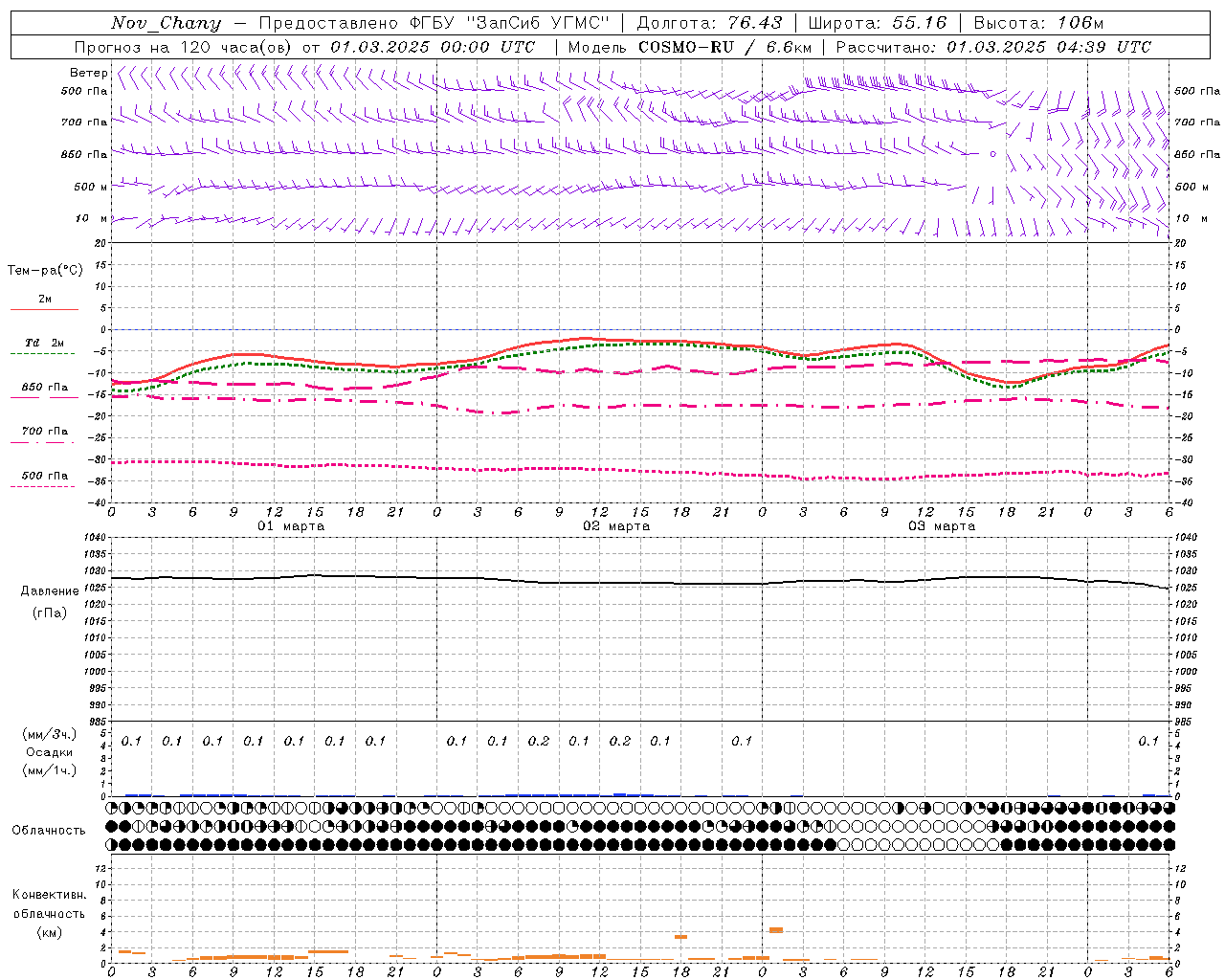Select the "Облачность" cloudiness label
Screen dimensions: 1225x980
pos(49,831)
